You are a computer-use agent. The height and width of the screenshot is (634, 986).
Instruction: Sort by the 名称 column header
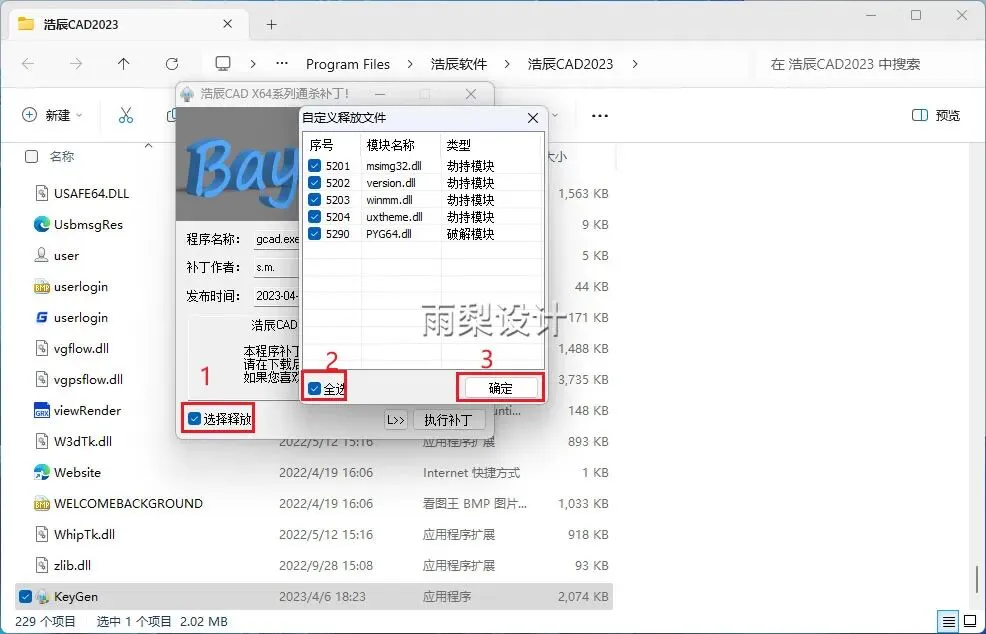[62, 157]
